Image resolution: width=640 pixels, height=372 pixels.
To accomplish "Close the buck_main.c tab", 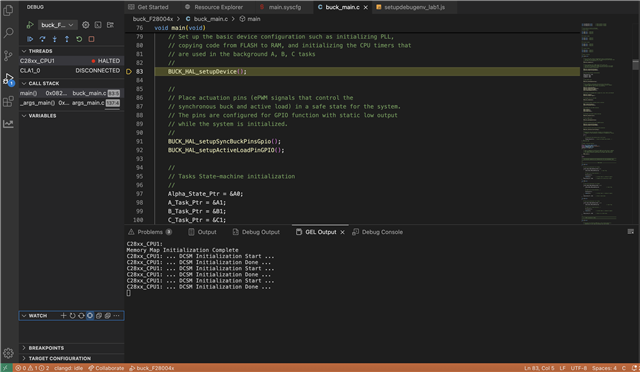I will 366,7.
